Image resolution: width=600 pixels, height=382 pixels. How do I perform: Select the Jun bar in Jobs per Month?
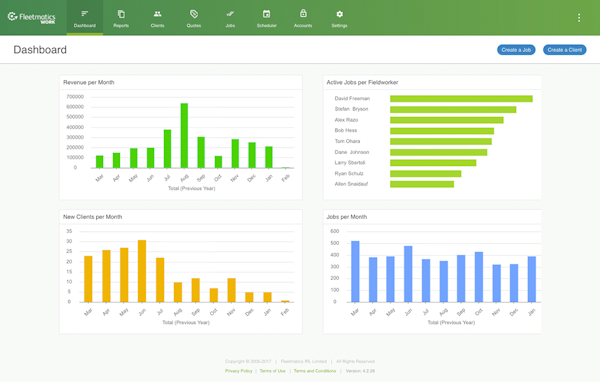point(408,274)
